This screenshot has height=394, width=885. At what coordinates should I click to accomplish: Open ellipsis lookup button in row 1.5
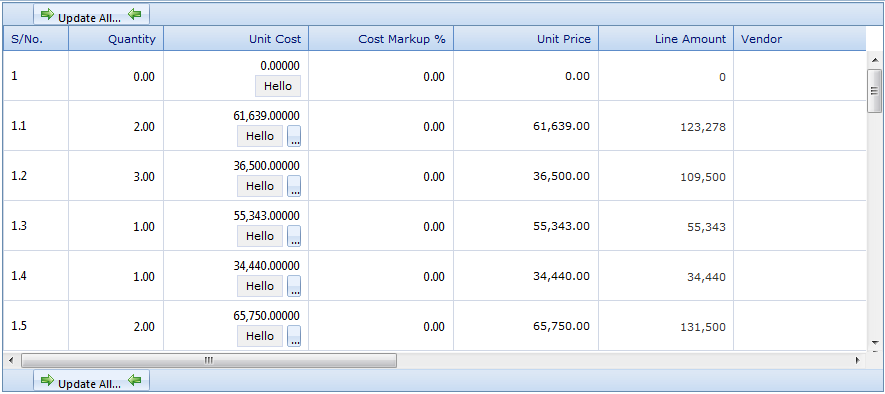(x=294, y=336)
